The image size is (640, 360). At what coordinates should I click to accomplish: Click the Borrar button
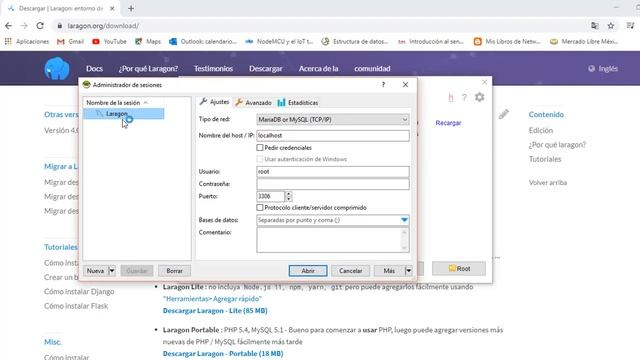pyautogui.click(x=174, y=271)
